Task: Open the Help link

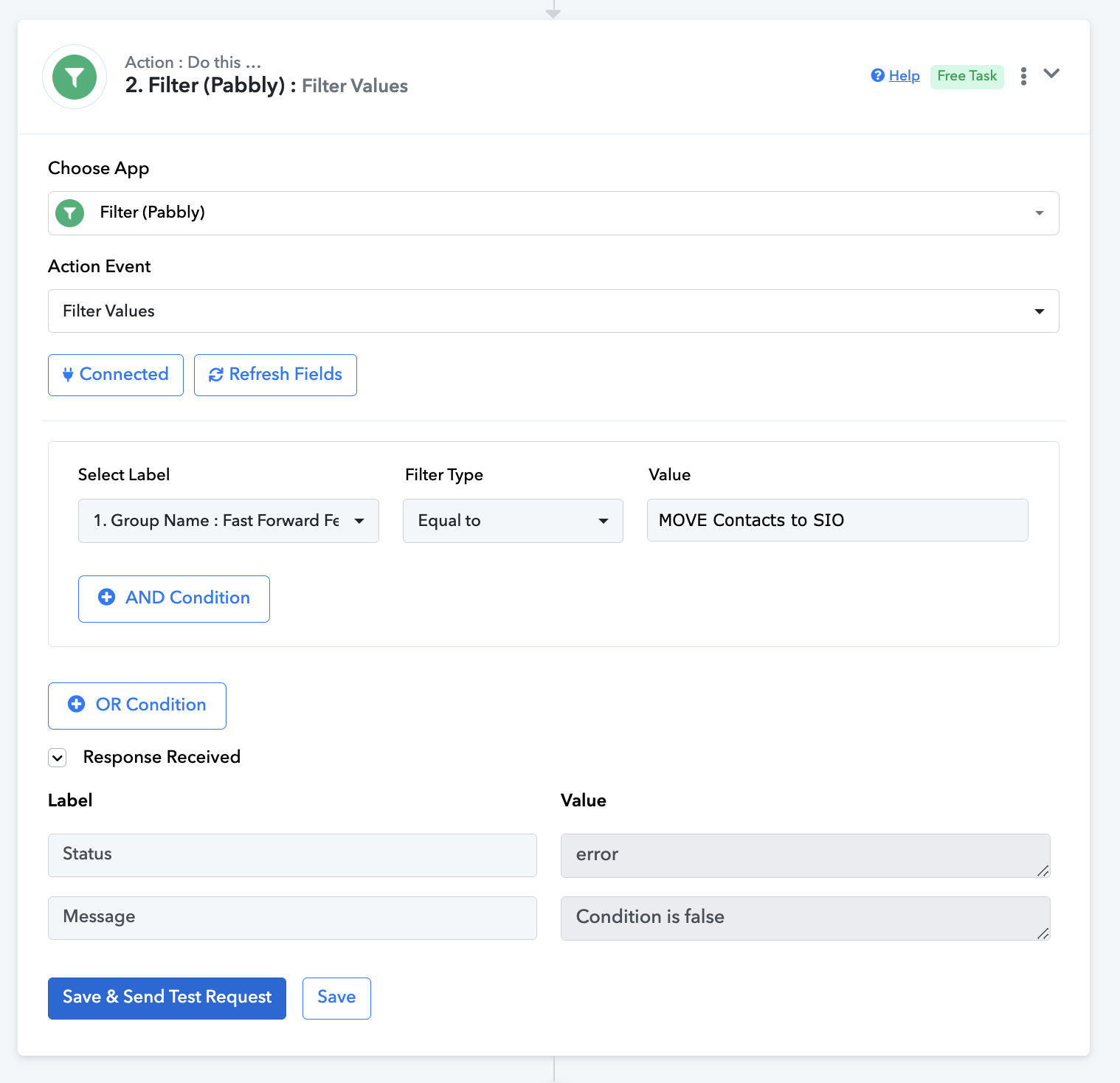Action: pyautogui.click(x=904, y=75)
